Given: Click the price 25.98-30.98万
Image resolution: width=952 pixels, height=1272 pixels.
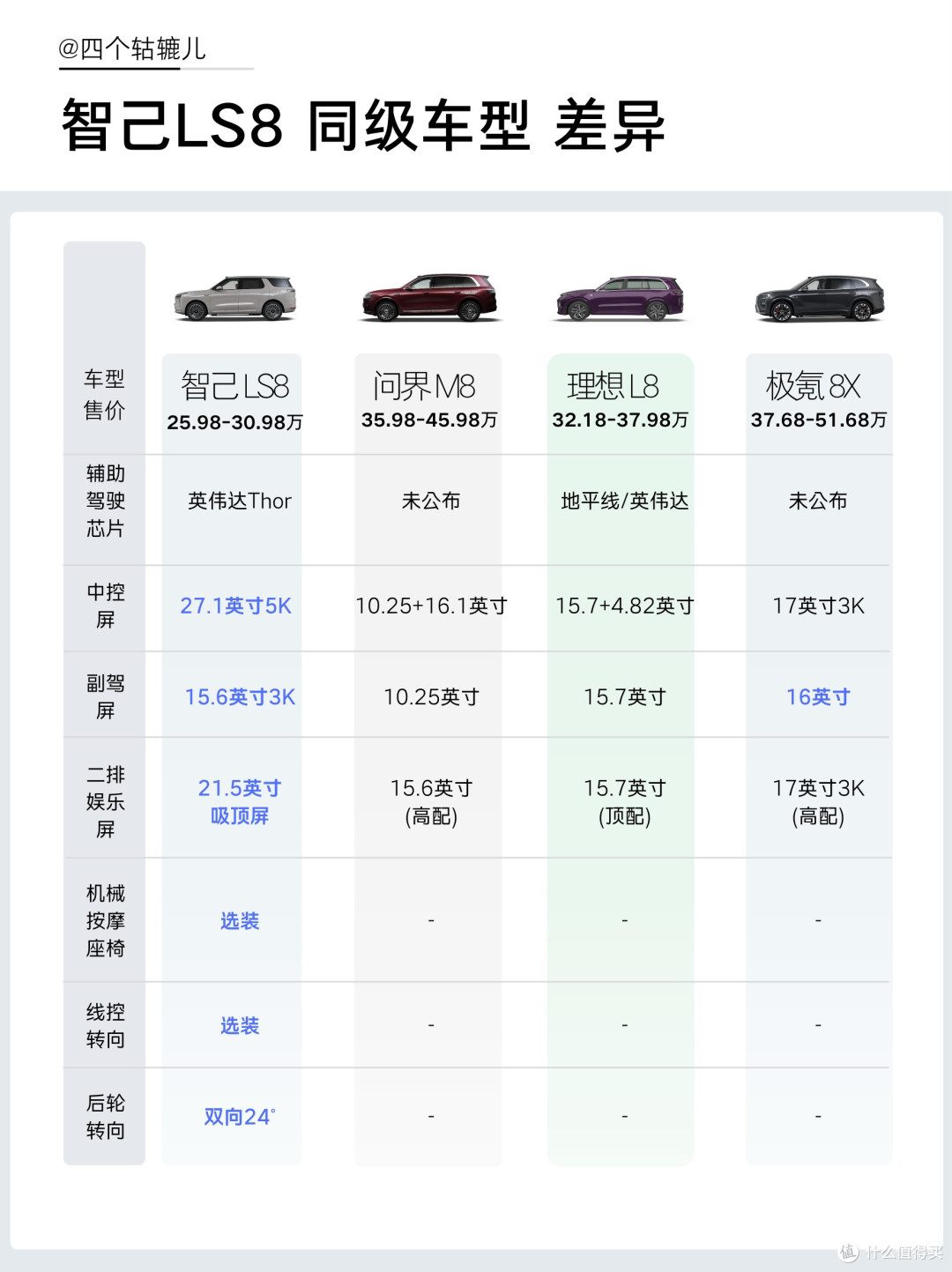Looking at the screenshot, I should tap(235, 422).
